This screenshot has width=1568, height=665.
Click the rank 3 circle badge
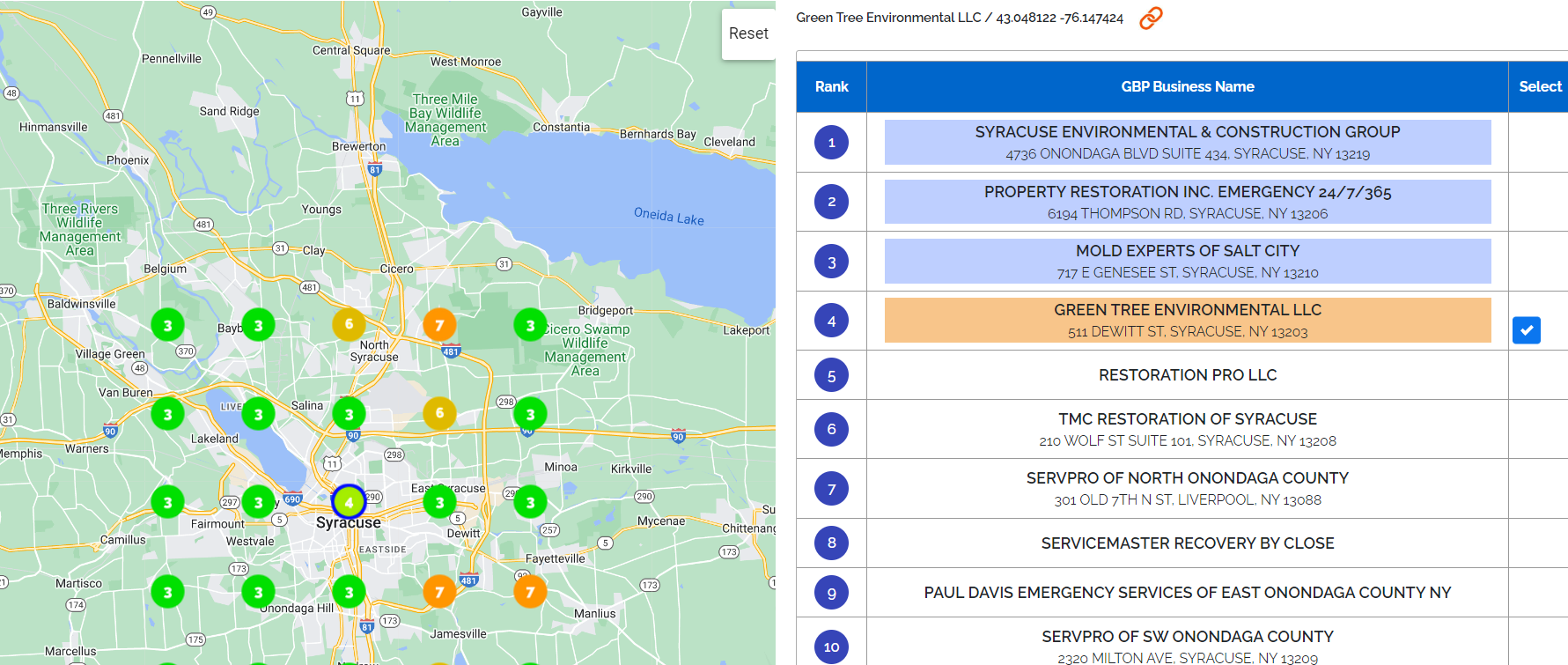click(x=831, y=262)
